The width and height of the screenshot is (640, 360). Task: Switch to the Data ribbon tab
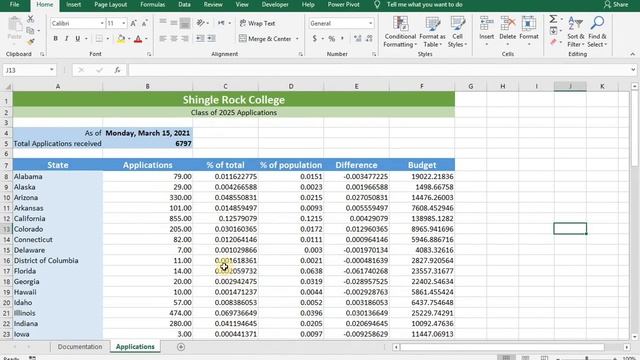click(184, 4)
